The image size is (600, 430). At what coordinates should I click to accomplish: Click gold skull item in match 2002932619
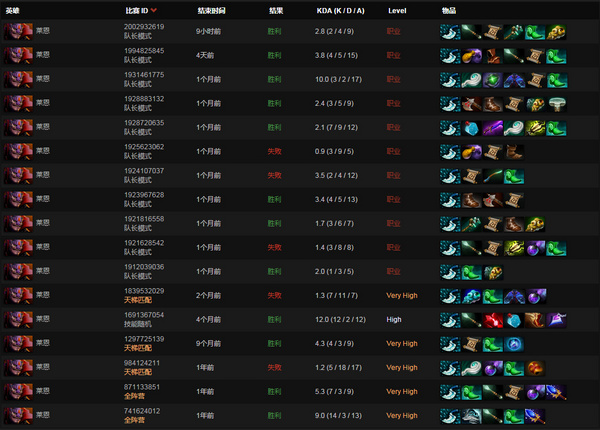[556, 32]
